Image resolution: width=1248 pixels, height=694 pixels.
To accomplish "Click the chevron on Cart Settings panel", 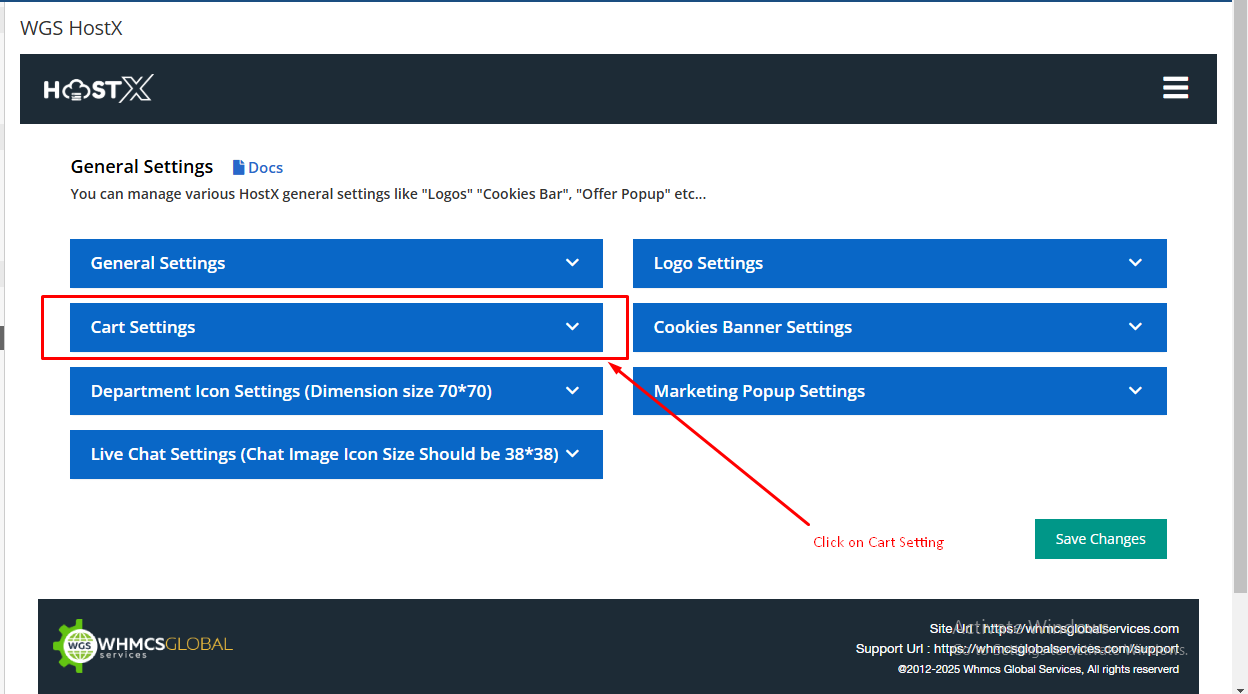I will point(572,327).
